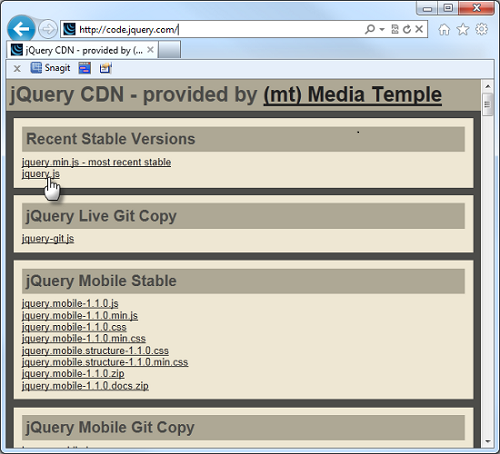Close the Snagit toolbar

click(x=17, y=69)
